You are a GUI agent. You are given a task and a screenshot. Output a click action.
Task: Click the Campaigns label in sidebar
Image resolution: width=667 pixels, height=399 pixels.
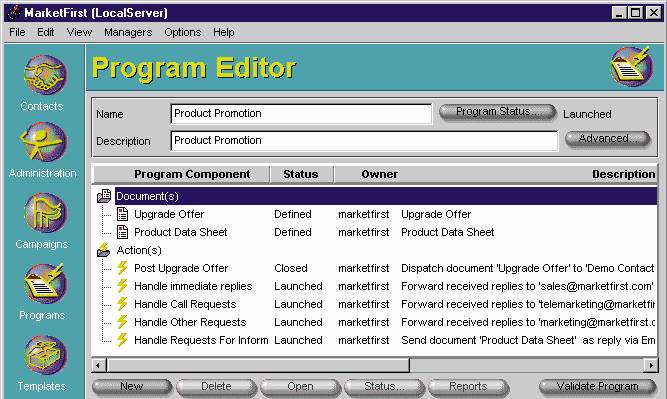point(42,244)
